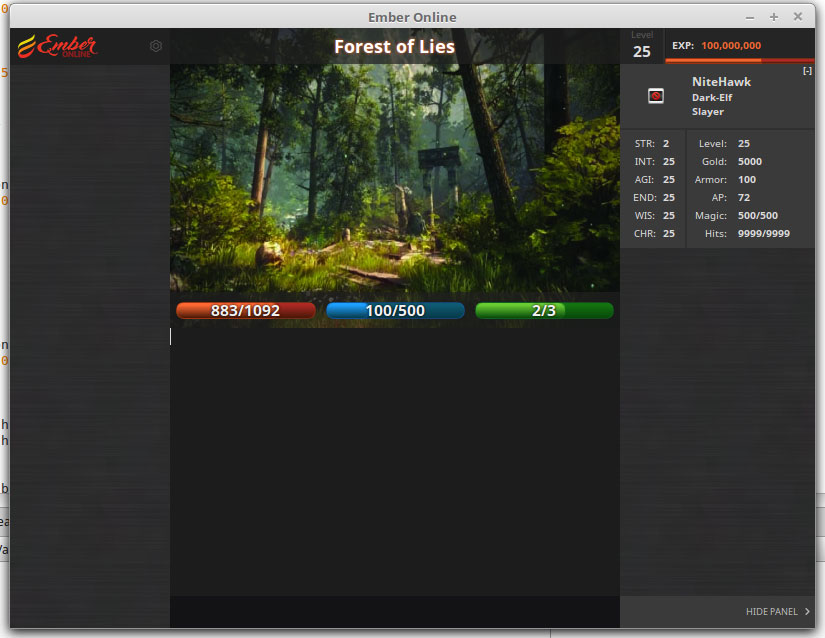
Task: Click the Forest of Lies title
Action: (394, 47)
